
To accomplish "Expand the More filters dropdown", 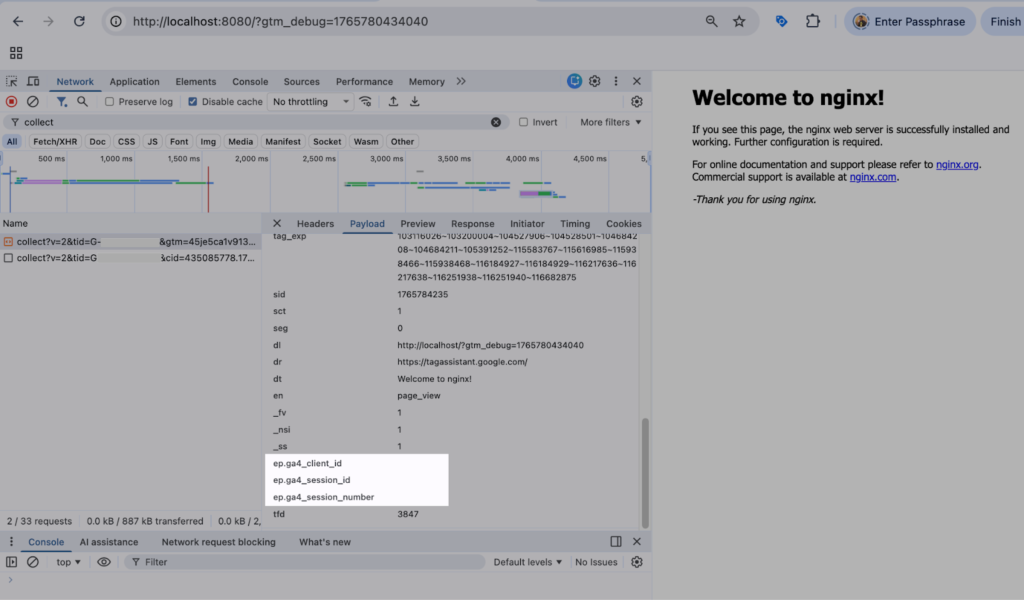I will [610, 122].
